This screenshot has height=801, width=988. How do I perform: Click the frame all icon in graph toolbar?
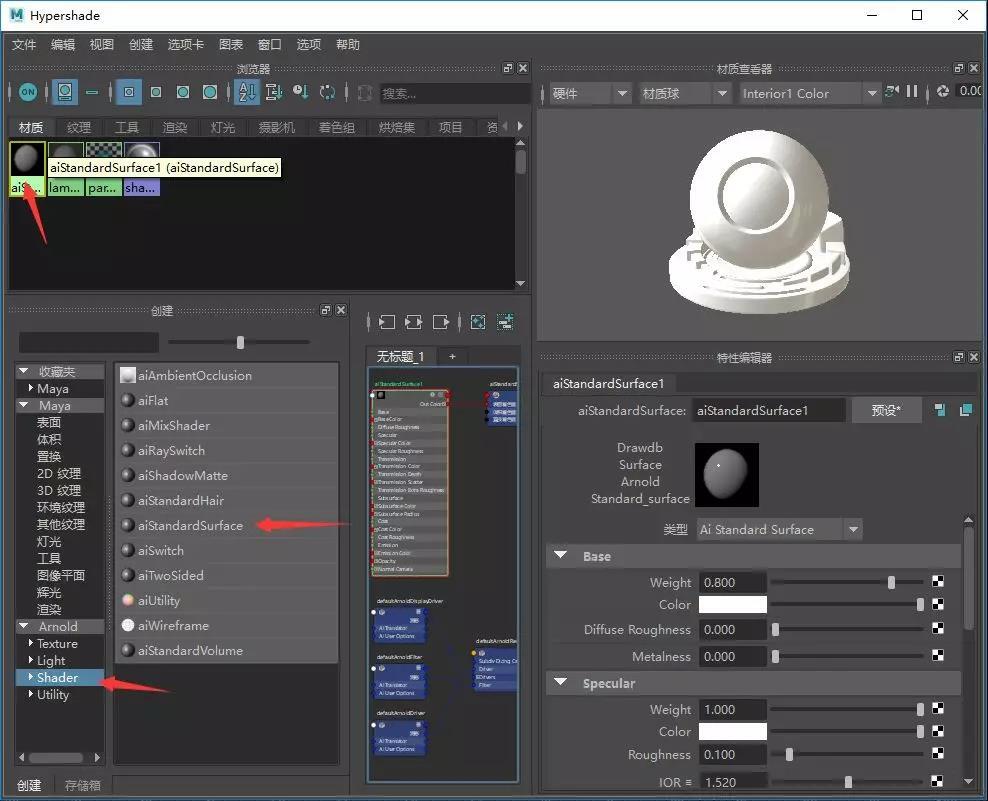click(x=478, y=322)
